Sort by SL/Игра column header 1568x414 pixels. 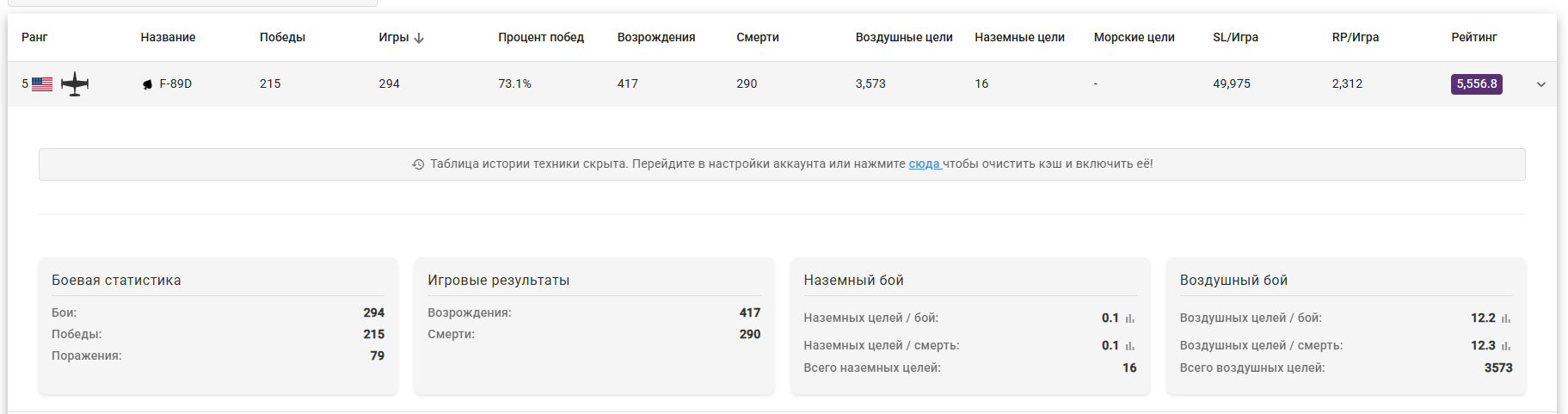coord(1235,37)
